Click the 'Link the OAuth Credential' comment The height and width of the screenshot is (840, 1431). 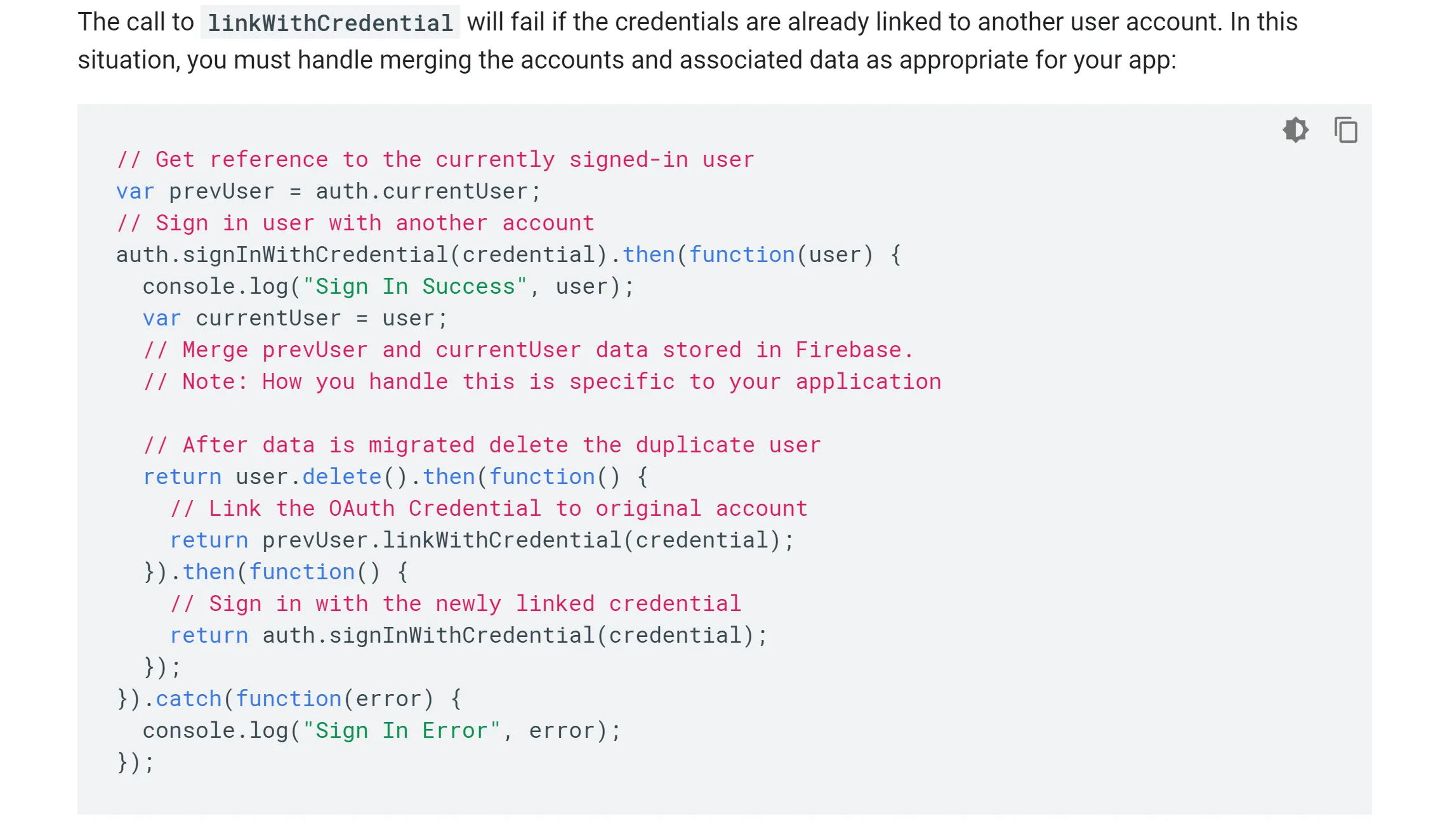coord(489,508)
